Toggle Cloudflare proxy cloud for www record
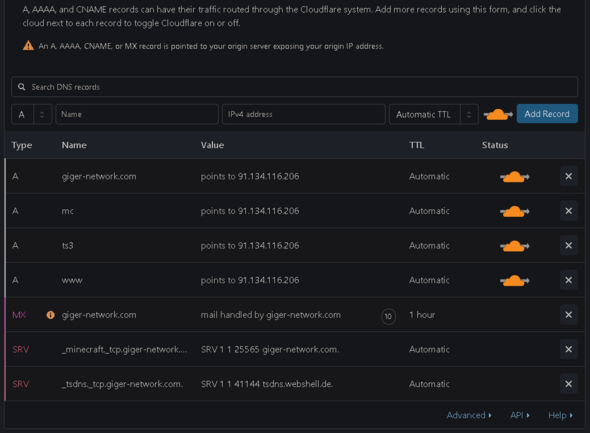Viewport: 590px width, 433px height. click(514, 280)
